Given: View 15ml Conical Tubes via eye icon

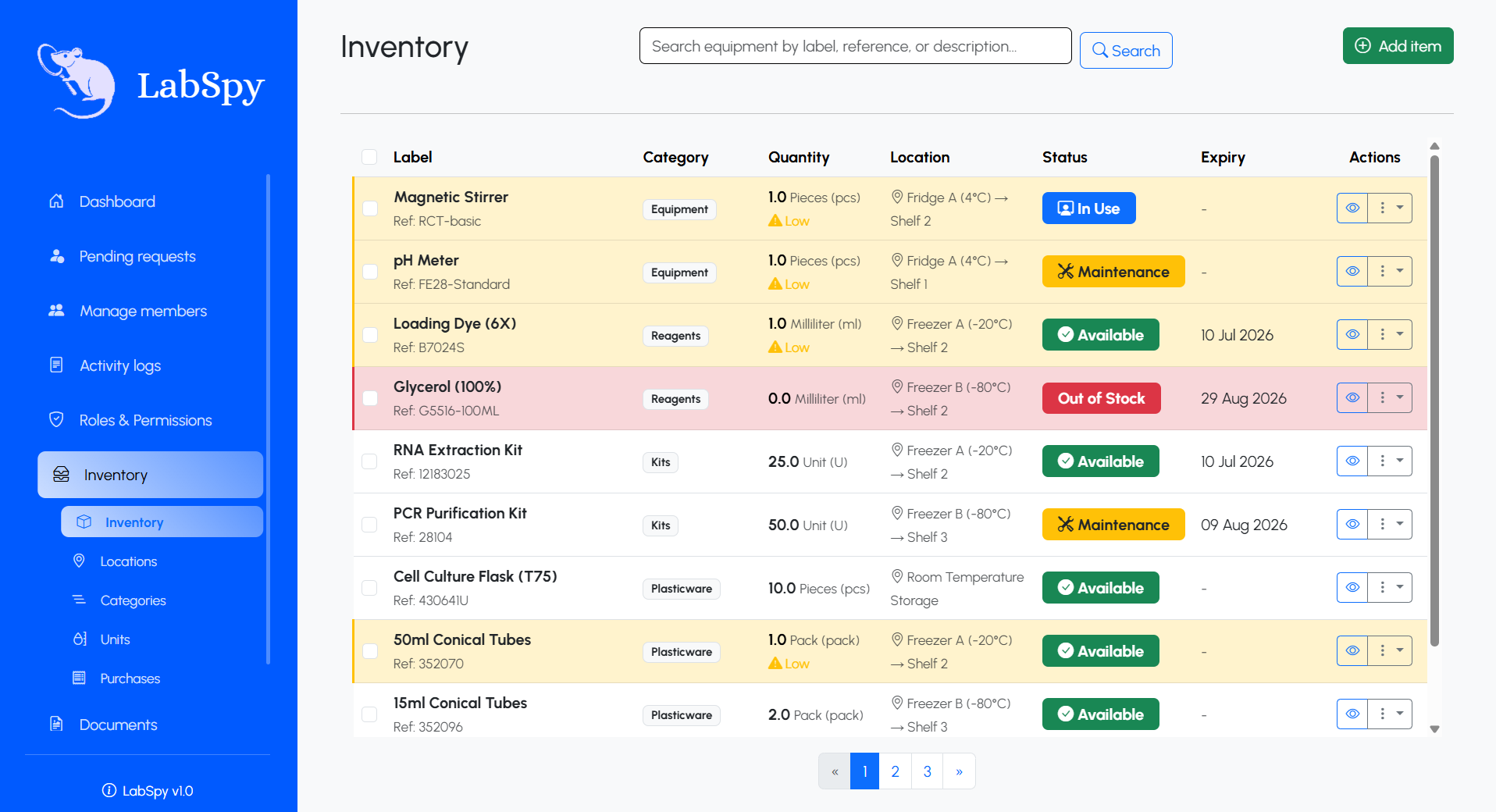Looking at the screenshot, I should tap(1352, 714).
